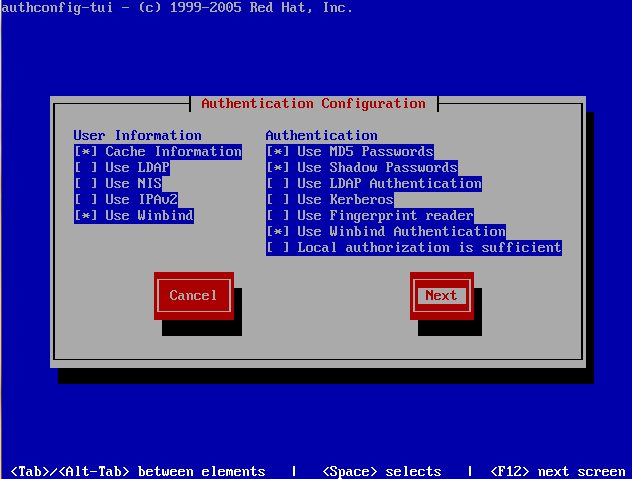Uncheck the Cache Information checkbox

(158, 152)
